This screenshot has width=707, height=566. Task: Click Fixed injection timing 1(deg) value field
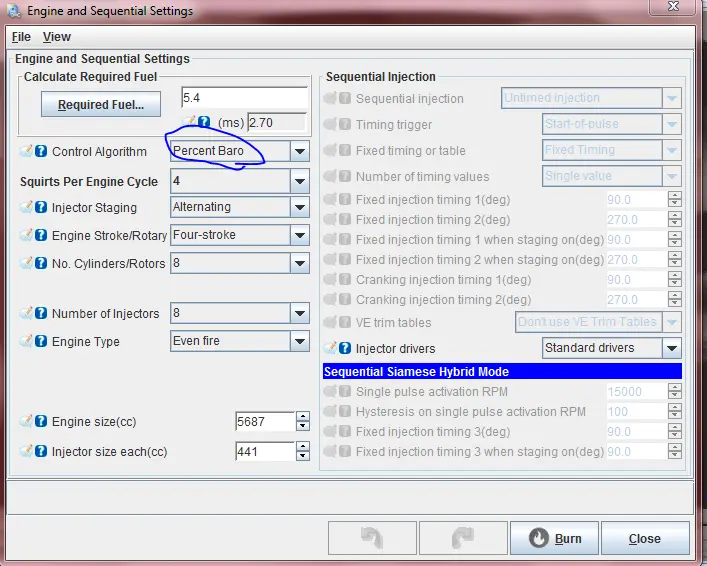click(637, 199)
